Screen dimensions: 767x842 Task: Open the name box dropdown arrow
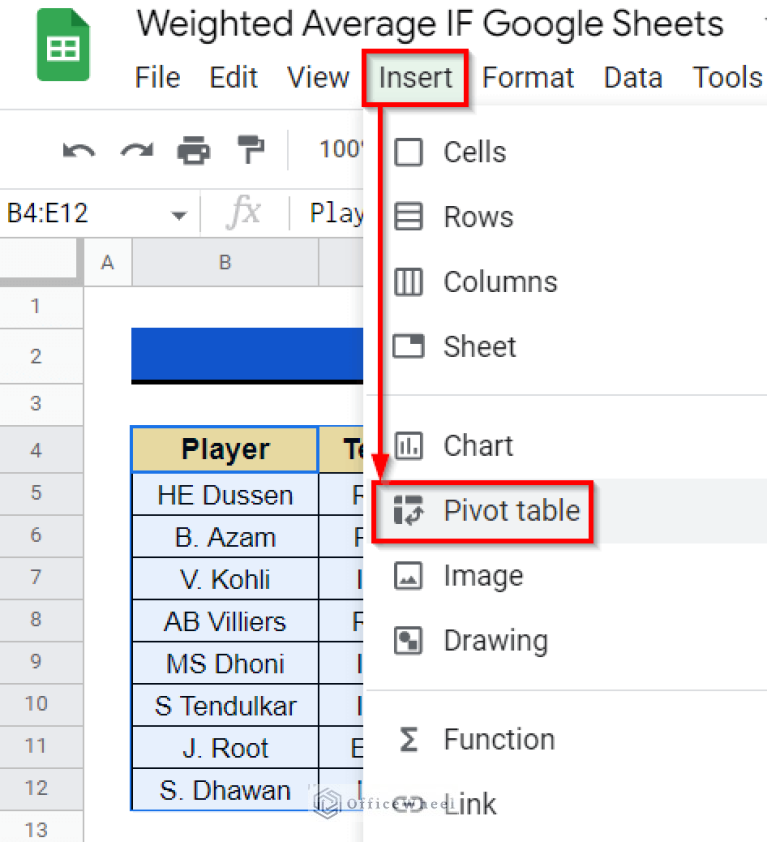coord(178,213)
